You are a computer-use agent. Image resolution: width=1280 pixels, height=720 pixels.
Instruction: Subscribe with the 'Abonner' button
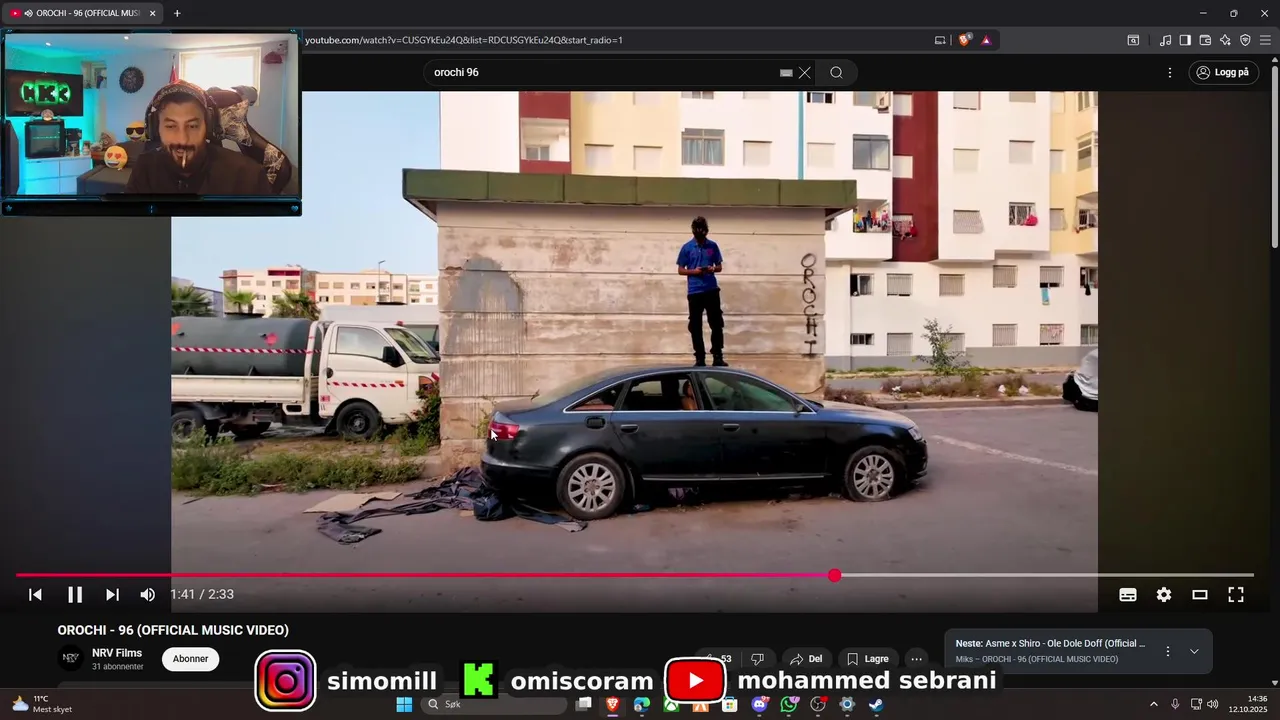[x=190, y=659]
